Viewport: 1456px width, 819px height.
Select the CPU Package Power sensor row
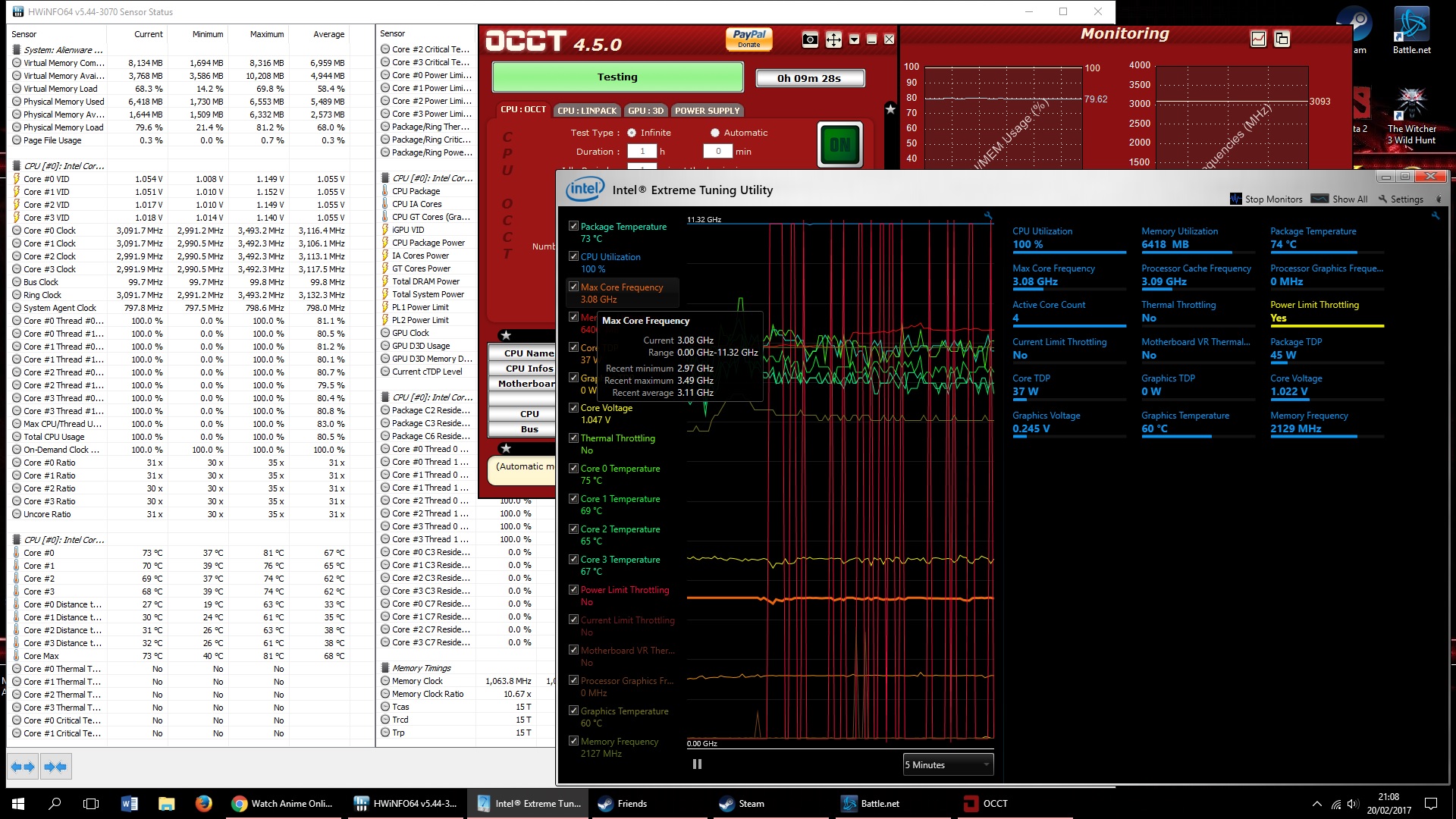[x=427, y=243]
